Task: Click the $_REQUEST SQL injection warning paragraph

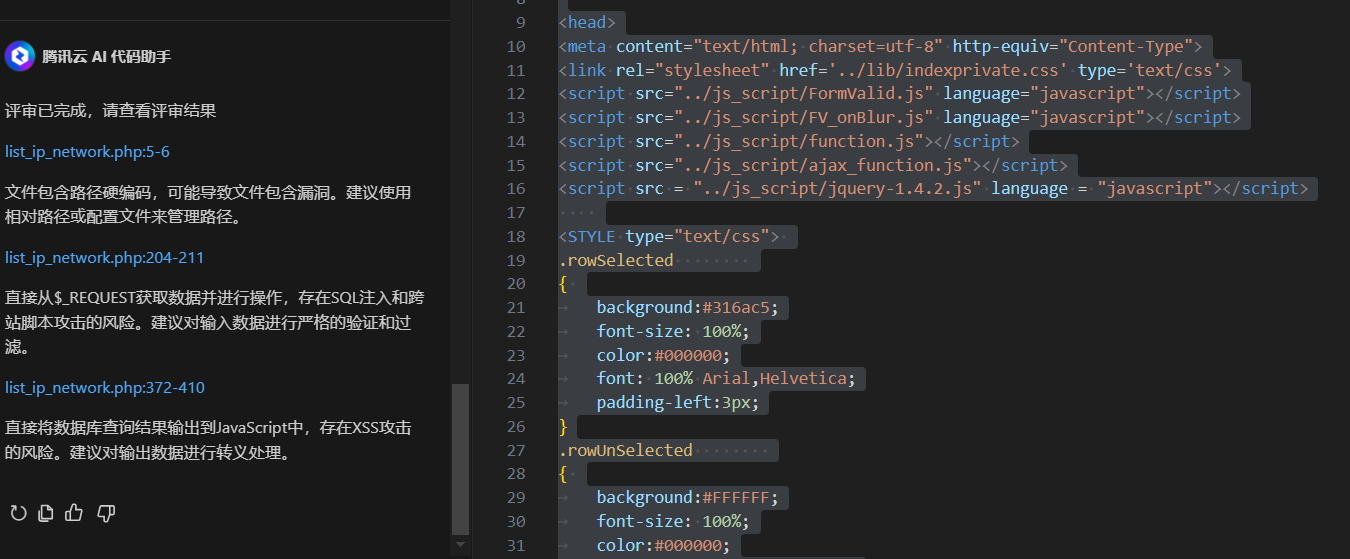Action: pyautogui.click(x=214, y=322)
